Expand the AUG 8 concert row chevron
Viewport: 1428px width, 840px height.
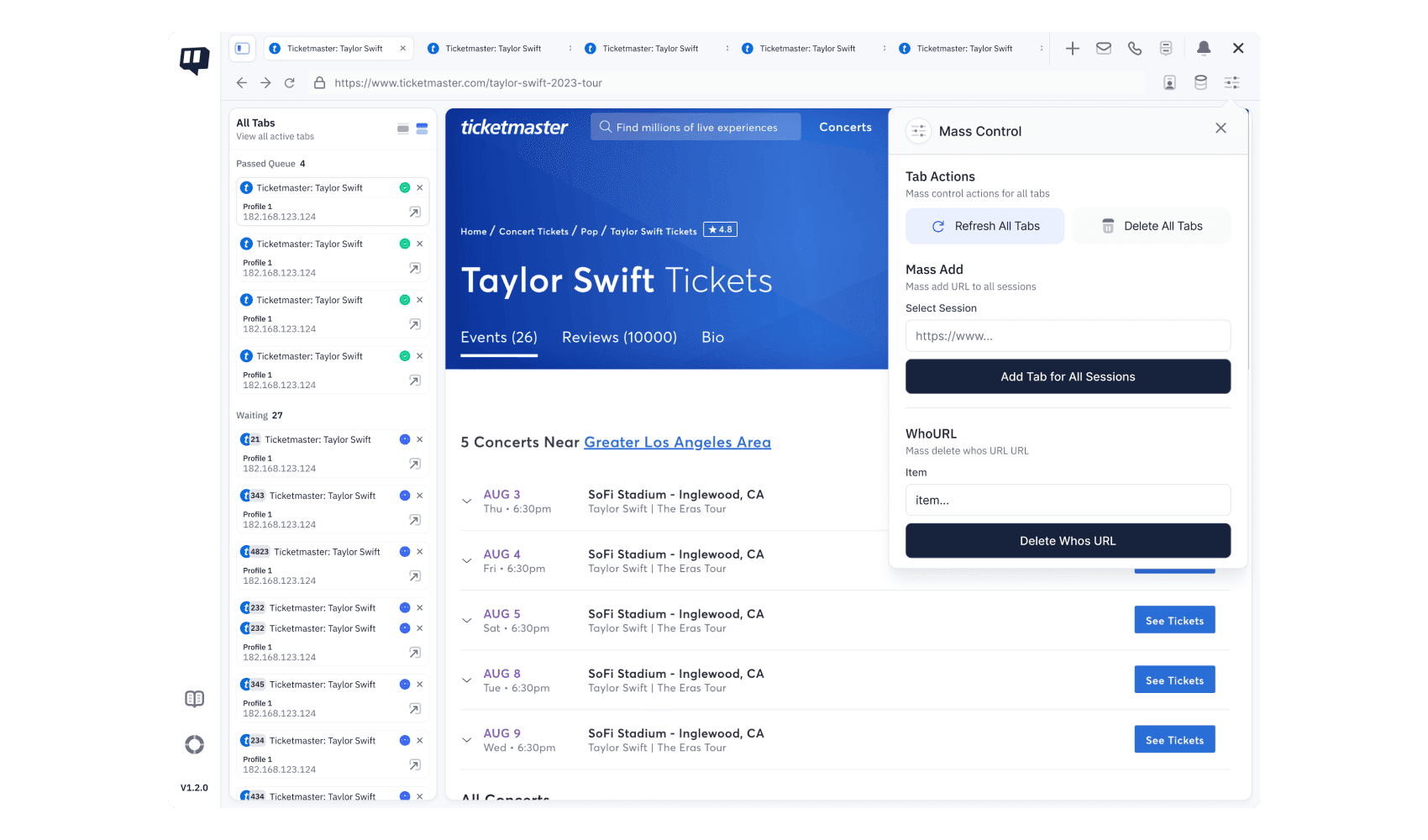tap(467, 680)
